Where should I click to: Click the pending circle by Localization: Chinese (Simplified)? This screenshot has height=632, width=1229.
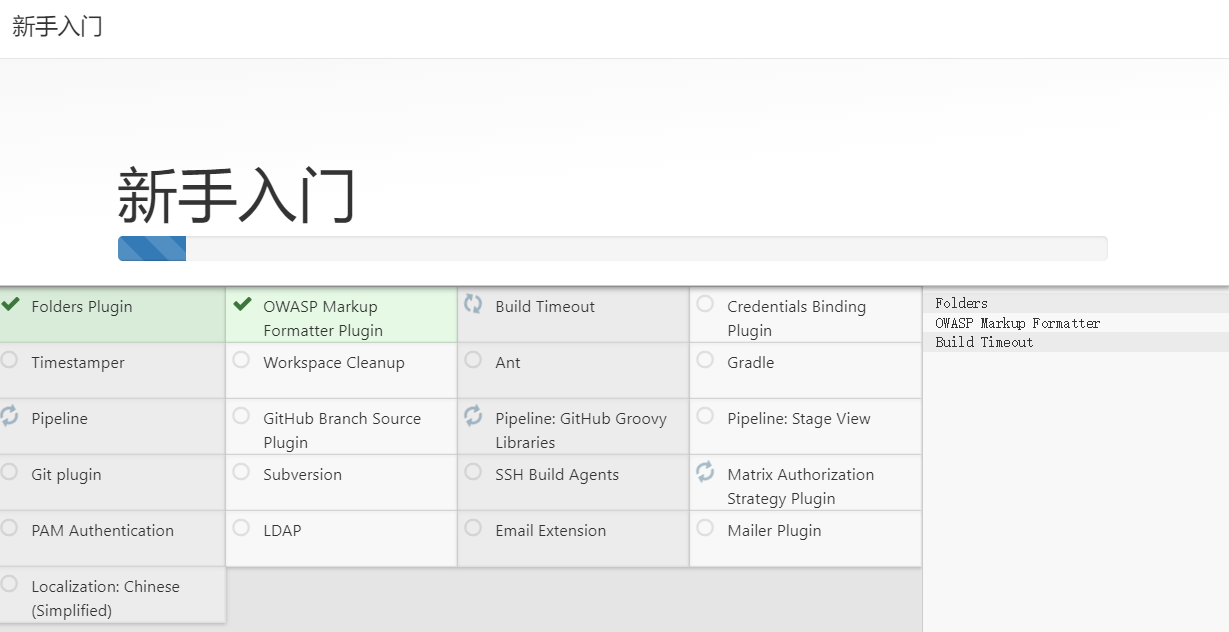click(x=9, y=583)
